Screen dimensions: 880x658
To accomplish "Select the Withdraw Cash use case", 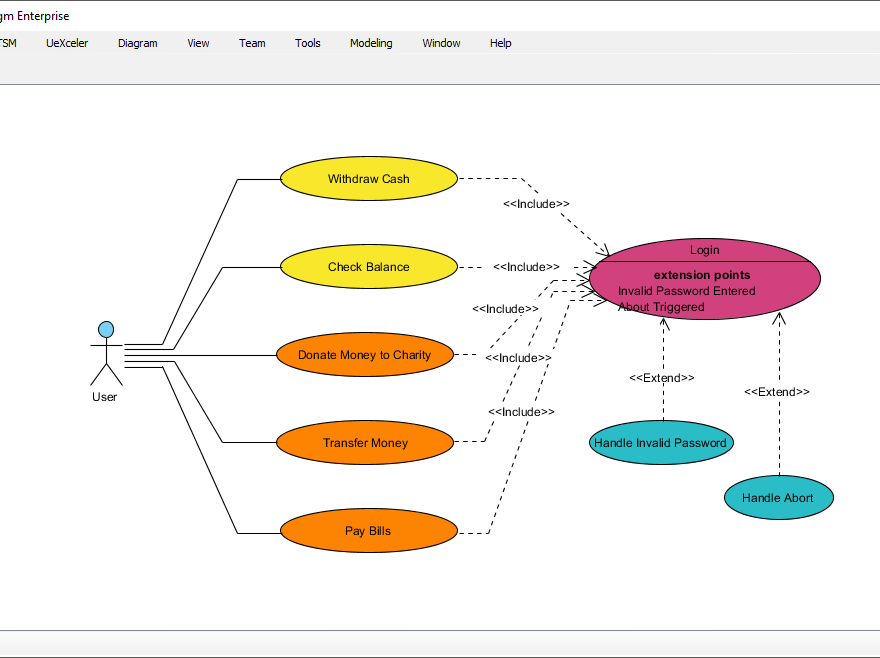I will pos(368,178).
